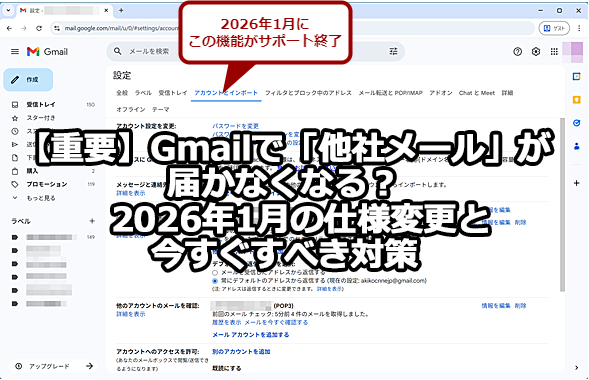Screen dimensions: 589x380
Task: Open the Google apps grid icon
Action: [x=554, y=52]
